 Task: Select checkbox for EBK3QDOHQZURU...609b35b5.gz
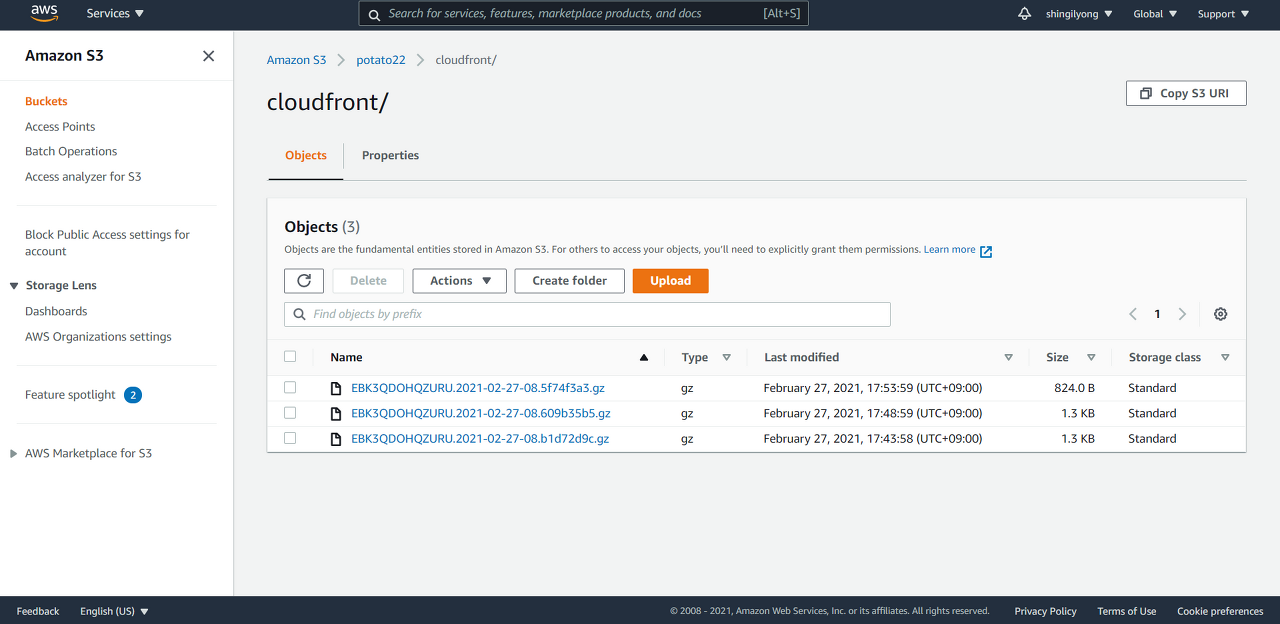pyautogui.click(x=290, y=413)
